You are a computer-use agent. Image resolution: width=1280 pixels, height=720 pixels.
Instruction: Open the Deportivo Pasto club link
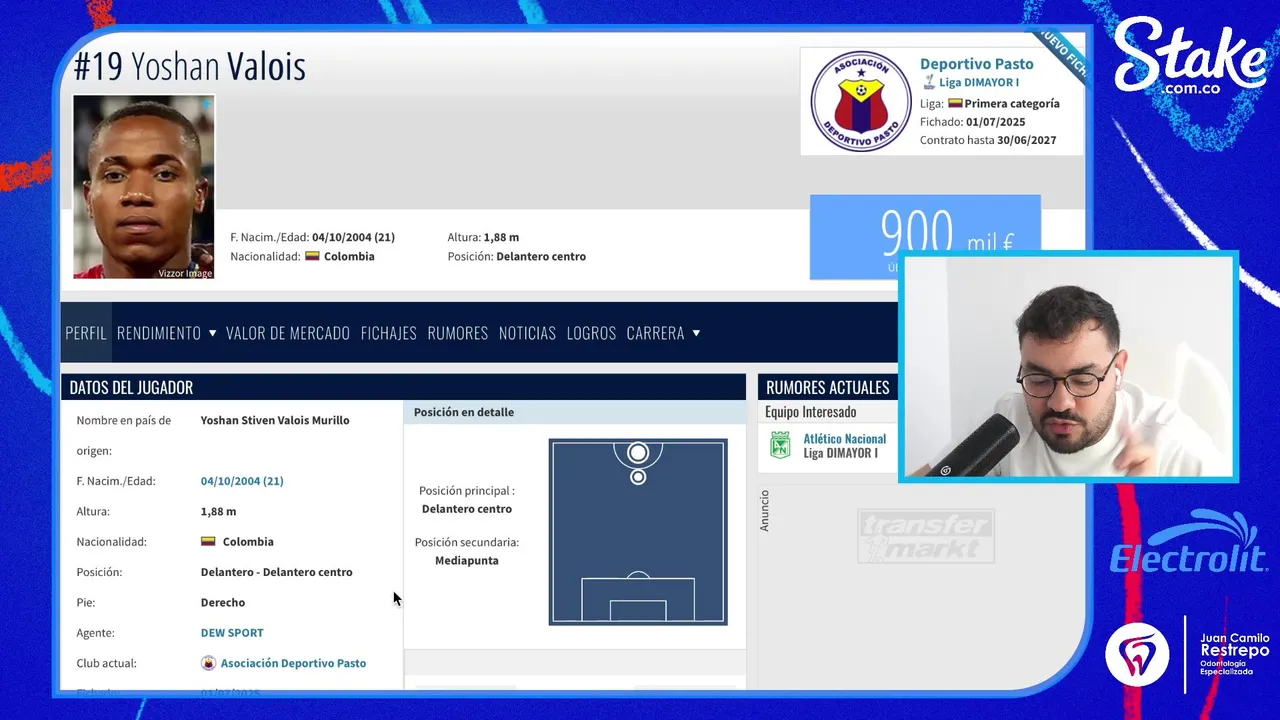[977, 64]
